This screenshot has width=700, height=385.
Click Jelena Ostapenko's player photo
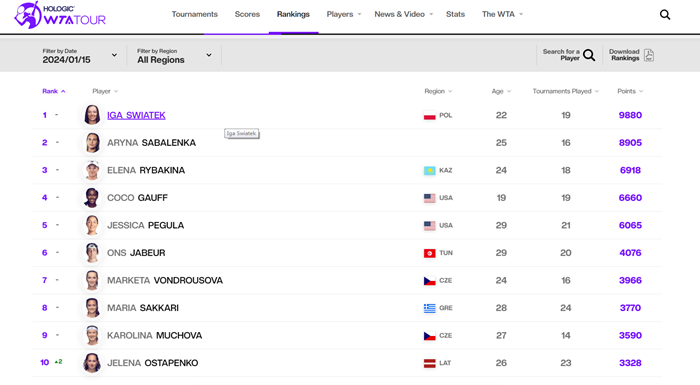(92, 363)
